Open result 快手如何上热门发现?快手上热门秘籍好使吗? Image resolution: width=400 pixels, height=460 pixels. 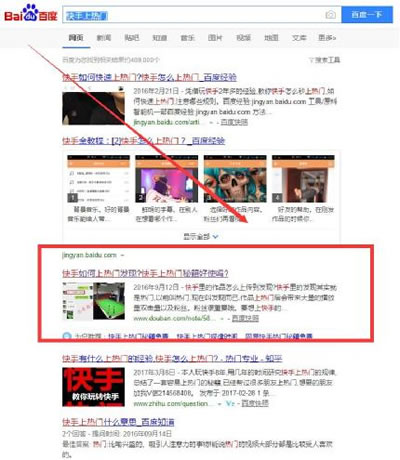coord(145,273)
